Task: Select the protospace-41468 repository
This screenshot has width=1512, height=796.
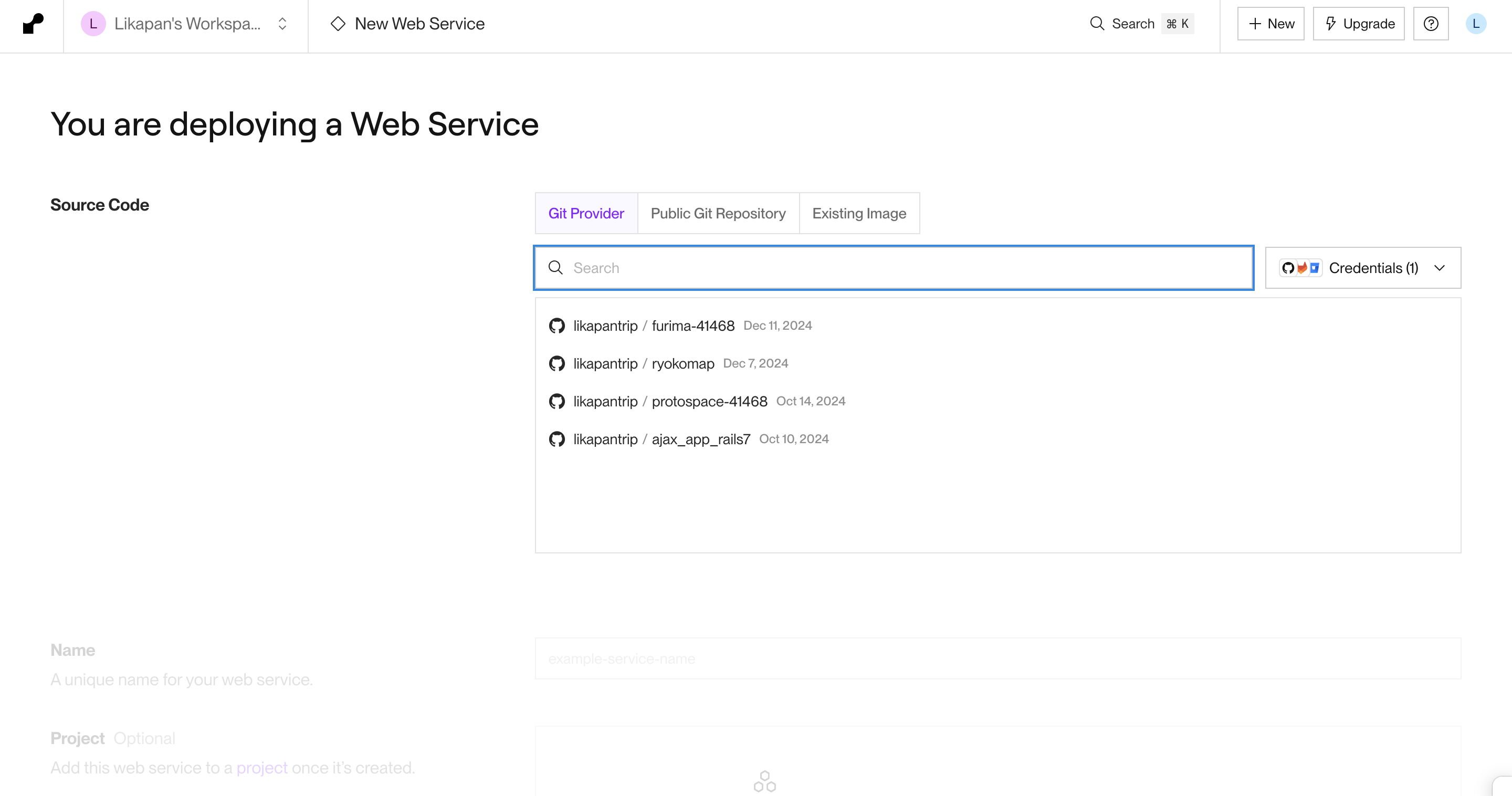Action: pyautogui.click(x=709, y=402)
